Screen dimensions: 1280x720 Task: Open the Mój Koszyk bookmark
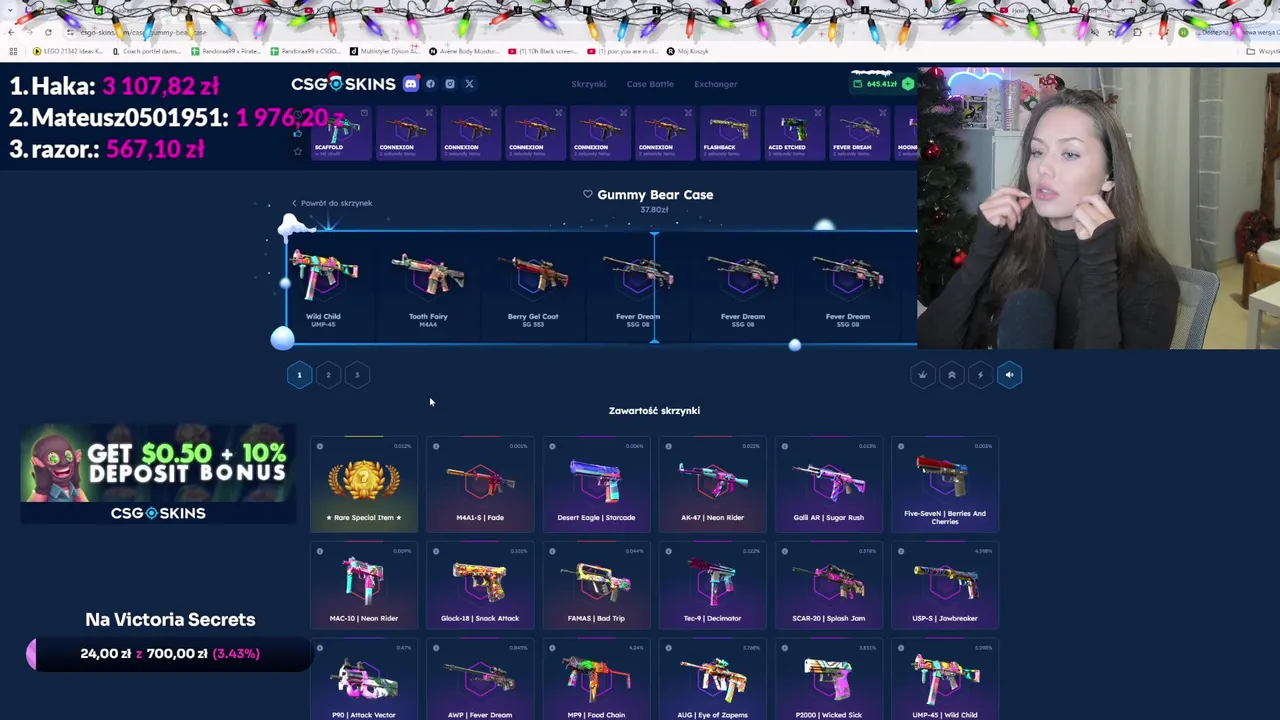pos(686,51)
